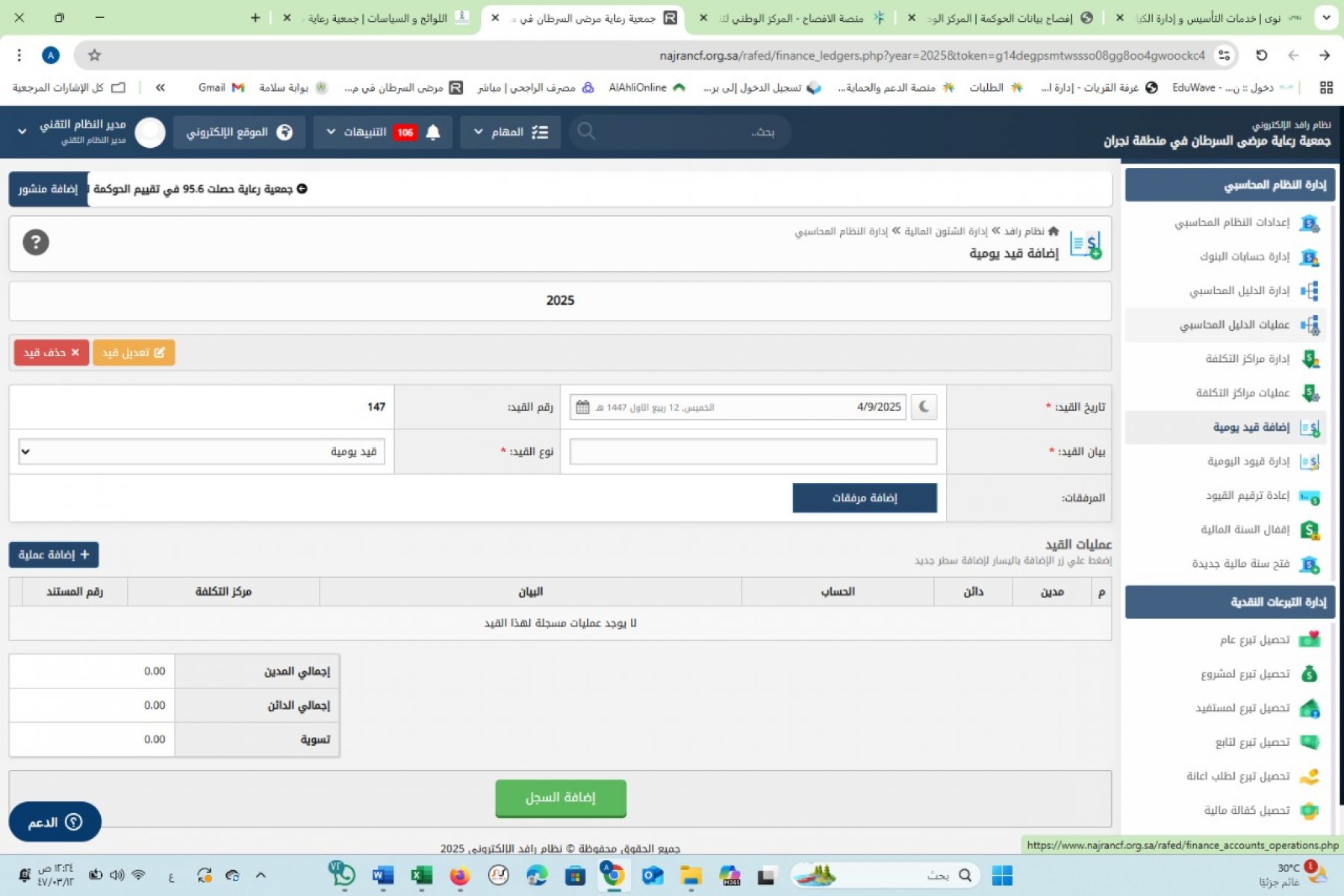Click the بيان القيد text field
The image size is (1344, 896).
pos(753,452)
